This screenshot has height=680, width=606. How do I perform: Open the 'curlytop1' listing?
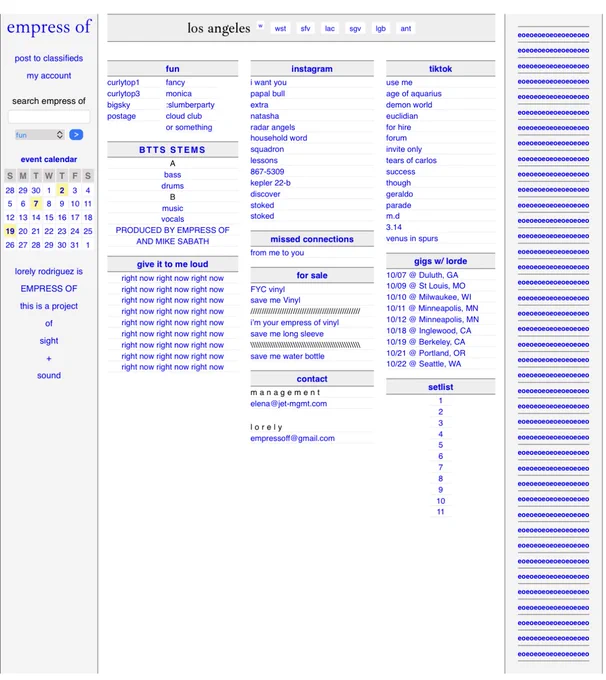[124, 82]
